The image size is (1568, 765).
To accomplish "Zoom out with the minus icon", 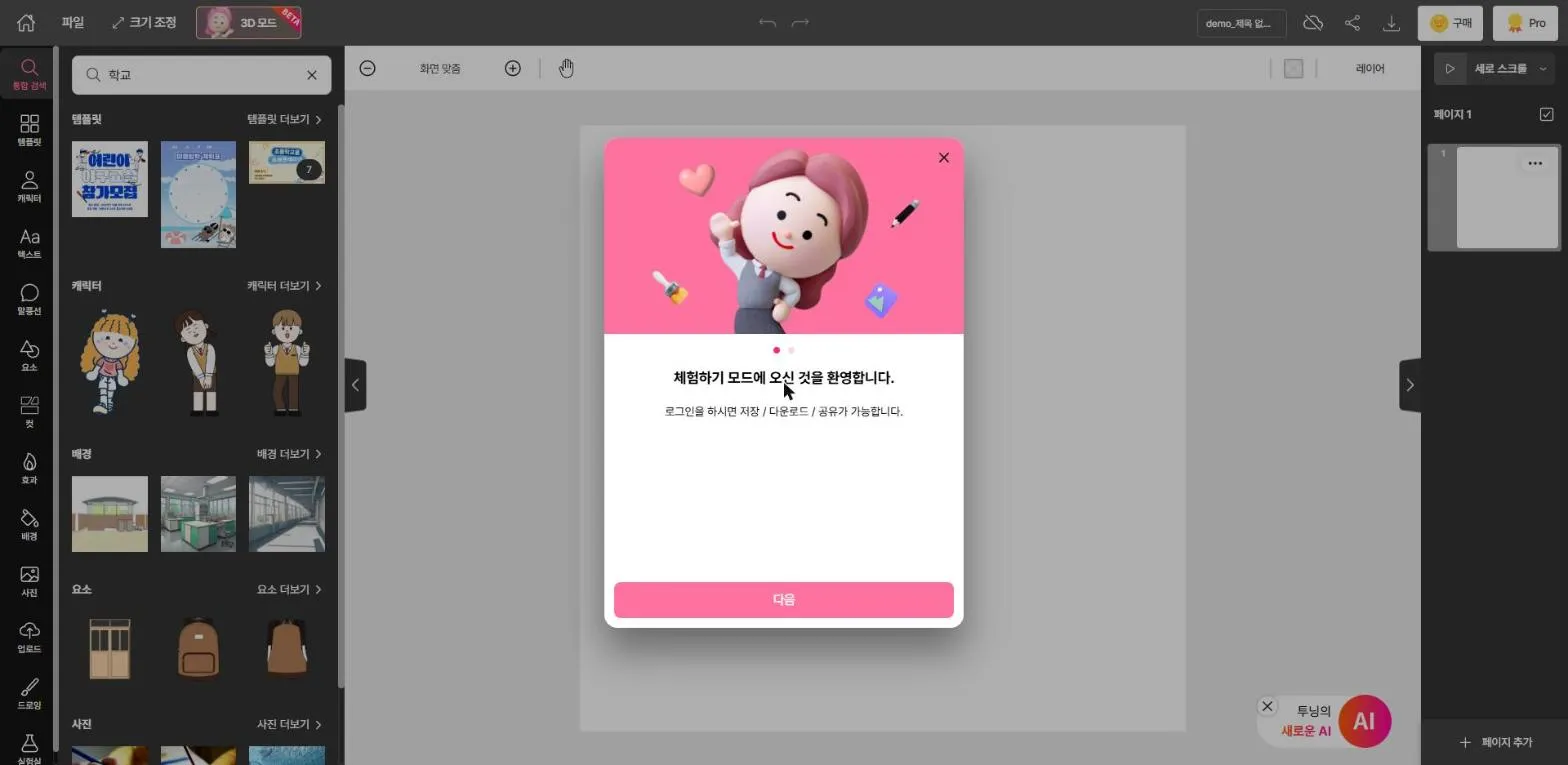I will click(367, 68).
